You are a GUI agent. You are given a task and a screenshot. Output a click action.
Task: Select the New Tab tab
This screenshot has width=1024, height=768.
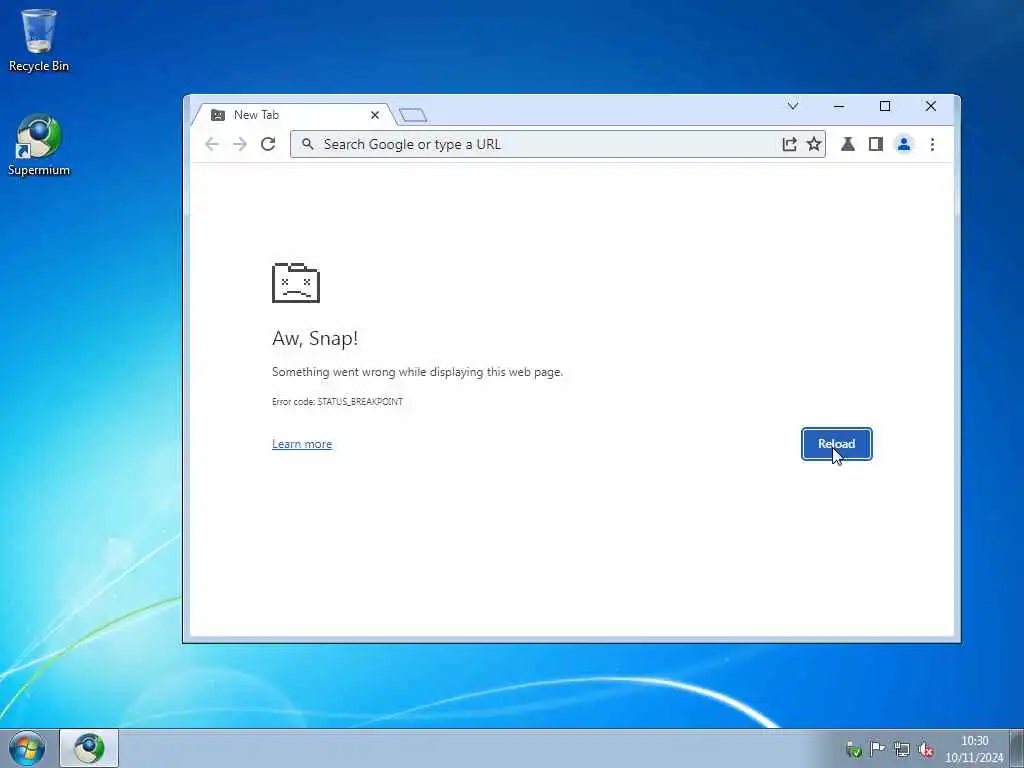click(294, 115)
